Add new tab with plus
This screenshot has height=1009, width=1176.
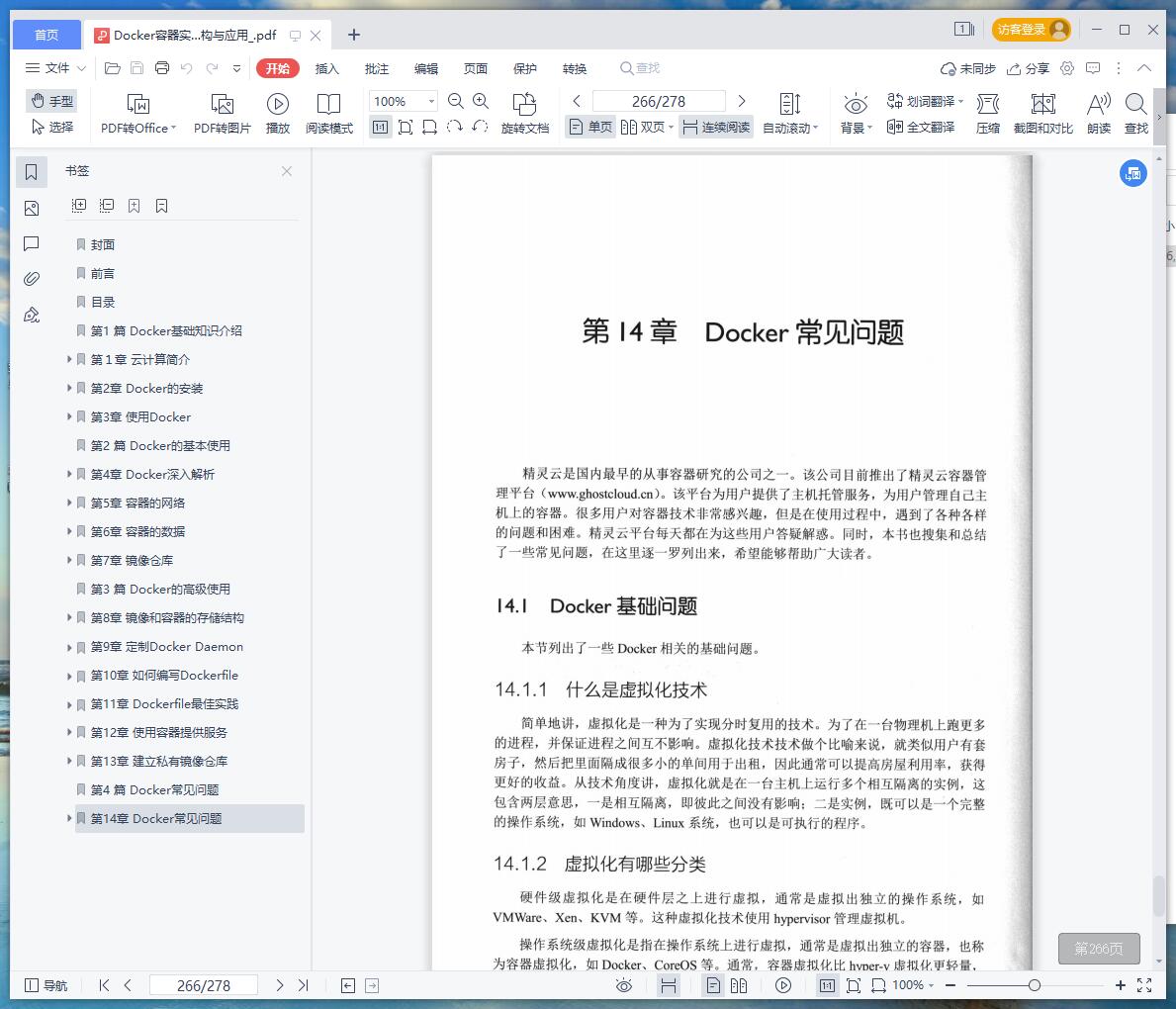click(x=354, y=35)
